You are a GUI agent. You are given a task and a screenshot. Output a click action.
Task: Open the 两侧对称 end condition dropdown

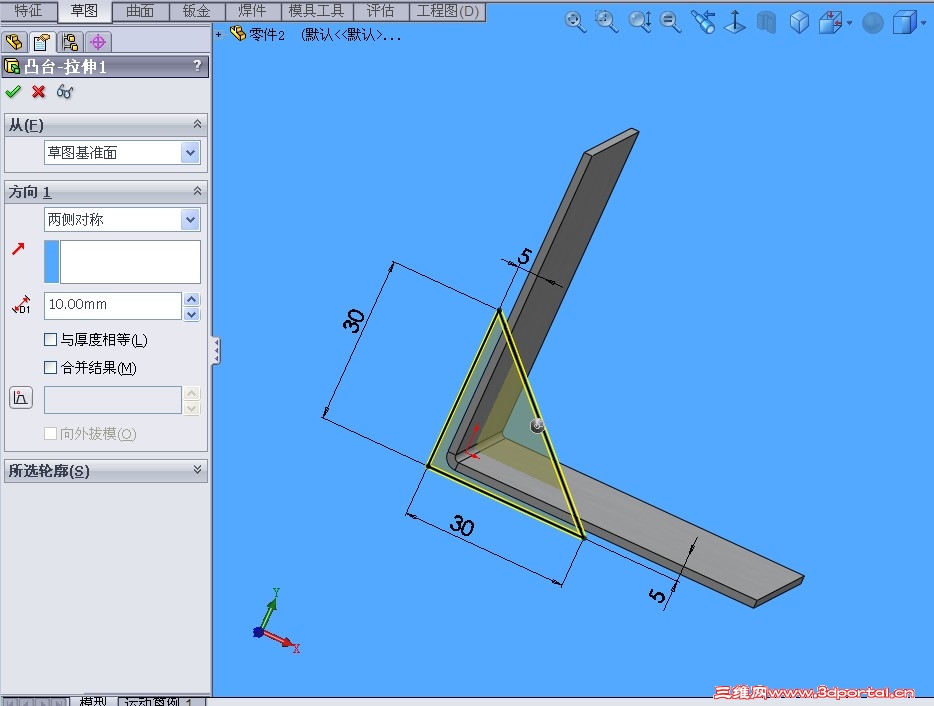coord(190,220)
